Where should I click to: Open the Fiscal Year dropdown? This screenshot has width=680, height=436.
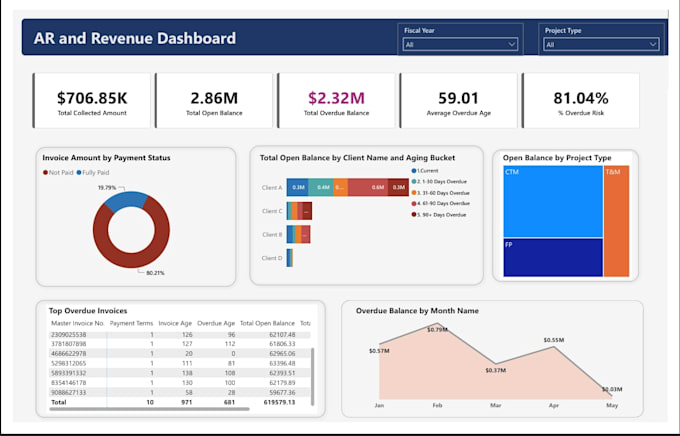(x=460, y=44)
